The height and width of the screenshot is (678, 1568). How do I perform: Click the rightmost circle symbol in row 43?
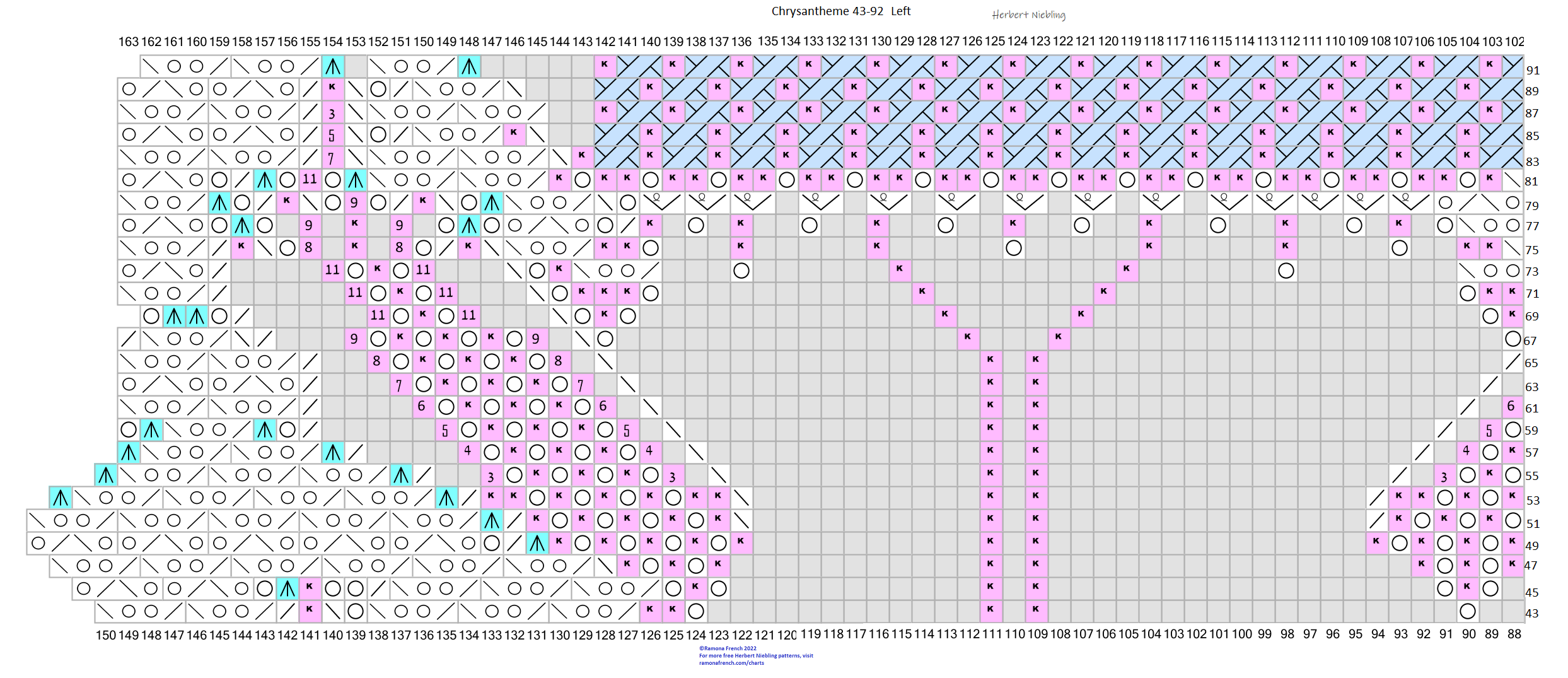tap(1468, 611)
